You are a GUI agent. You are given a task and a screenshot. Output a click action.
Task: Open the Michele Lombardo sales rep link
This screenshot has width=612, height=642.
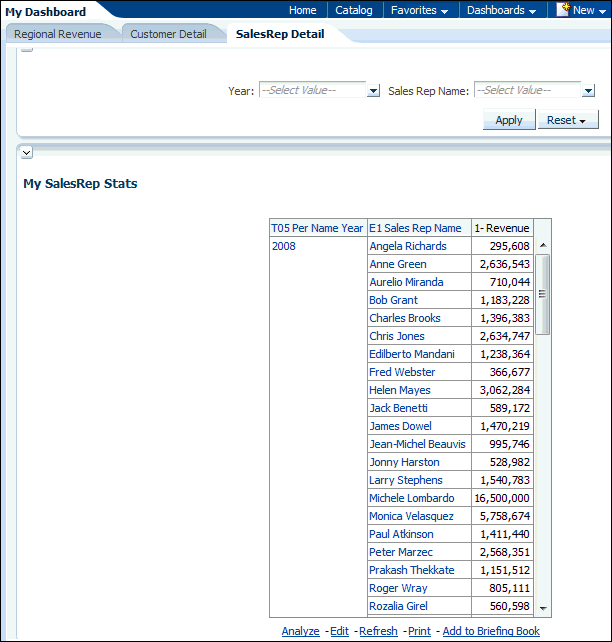pos(411,498)
